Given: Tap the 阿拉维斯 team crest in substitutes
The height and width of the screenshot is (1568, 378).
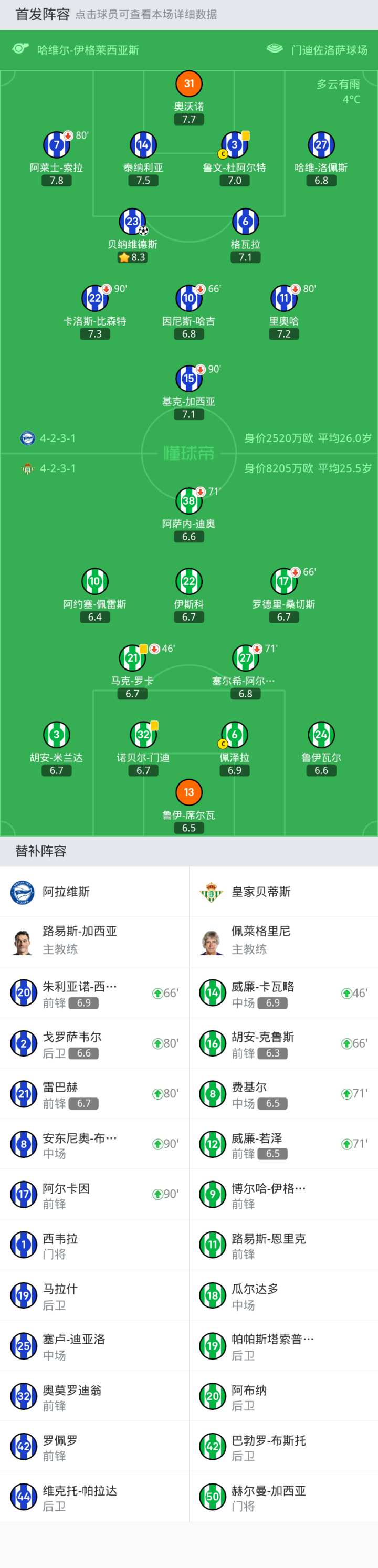Looking at the screenshot, I should [x=23, y=892].
